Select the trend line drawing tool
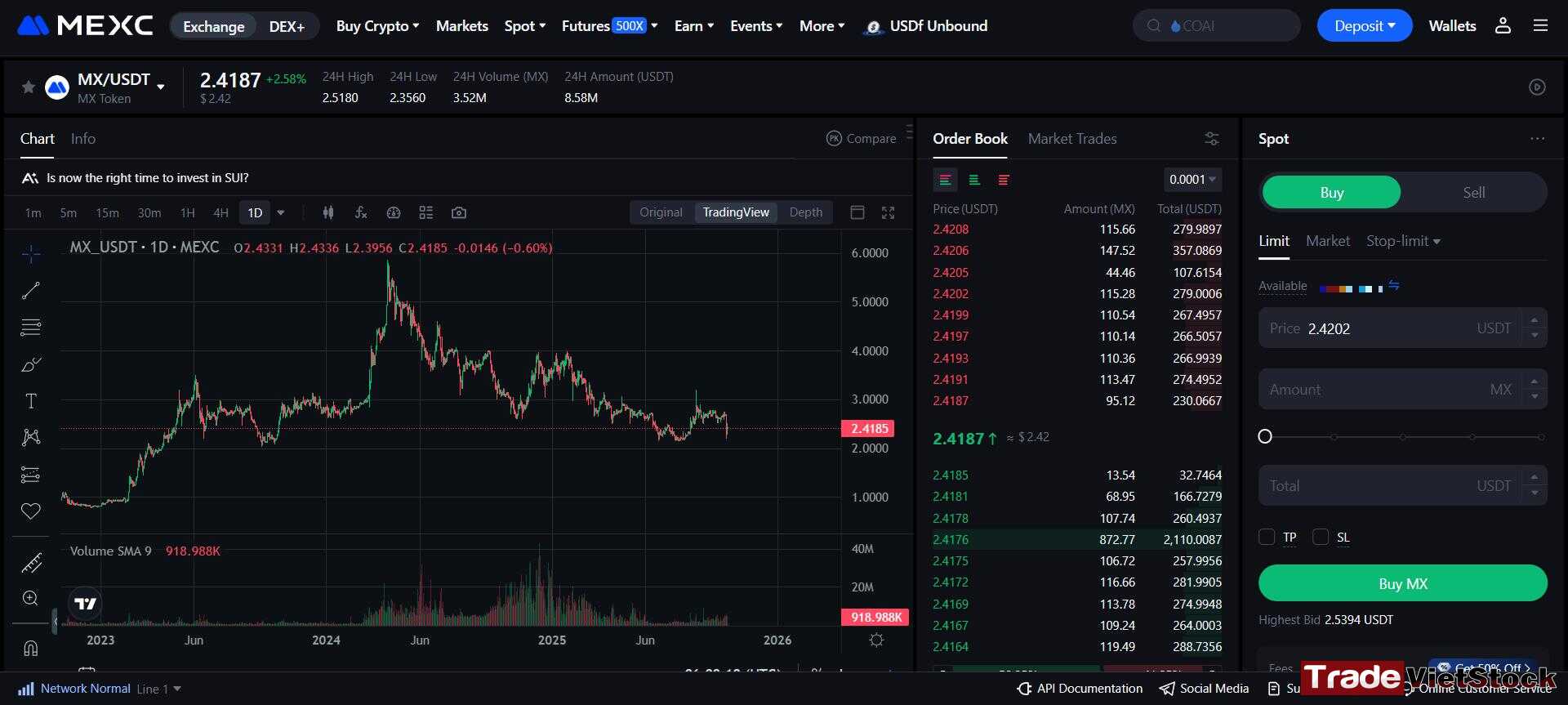The image size is (1568, 705). coord(31,291)
